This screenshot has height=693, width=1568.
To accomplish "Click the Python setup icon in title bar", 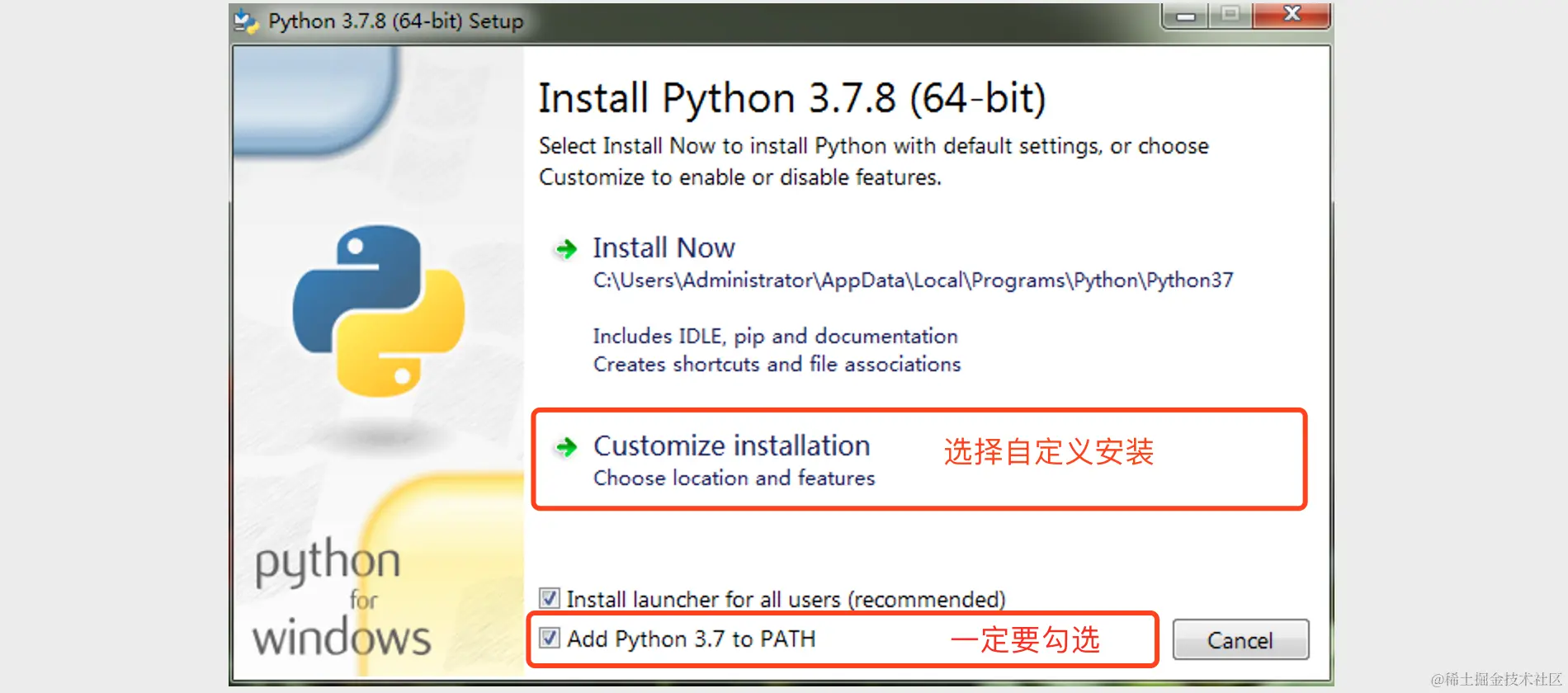I will pyautogui.click(x=245, y=21).
